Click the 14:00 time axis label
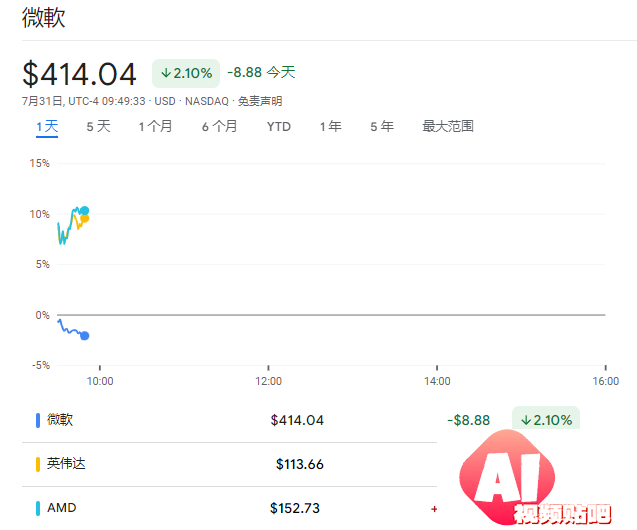Viewport: 637px width, 530px height. point(437,381)
